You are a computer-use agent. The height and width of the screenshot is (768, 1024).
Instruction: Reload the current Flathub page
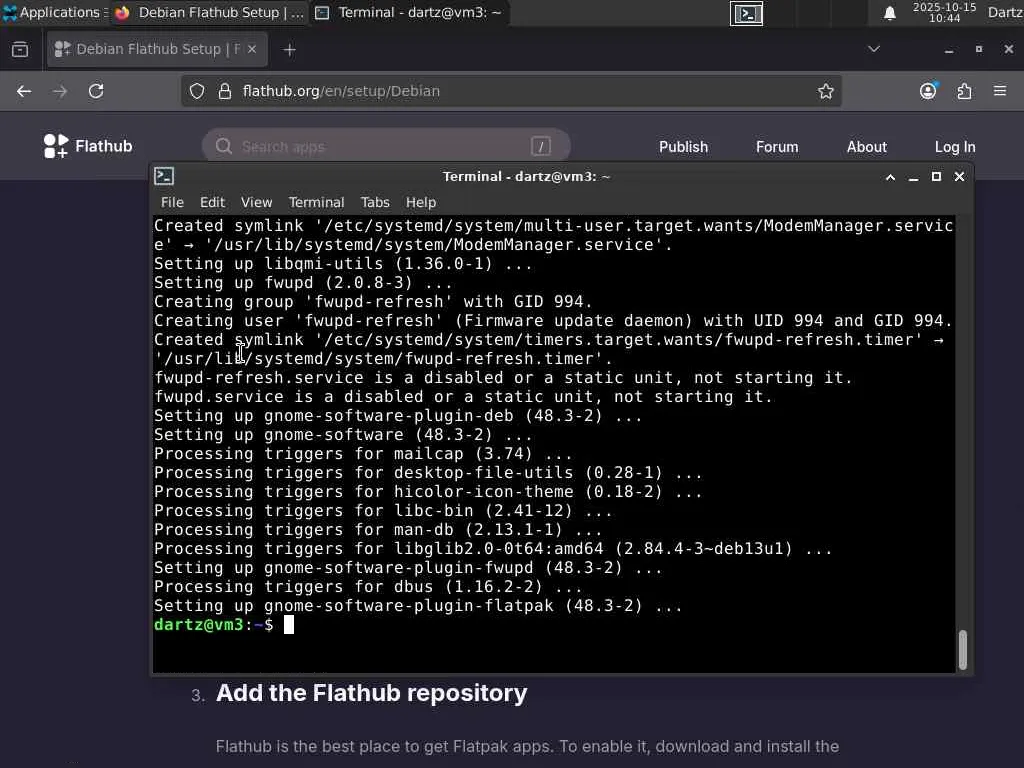(x=96, y=91)
